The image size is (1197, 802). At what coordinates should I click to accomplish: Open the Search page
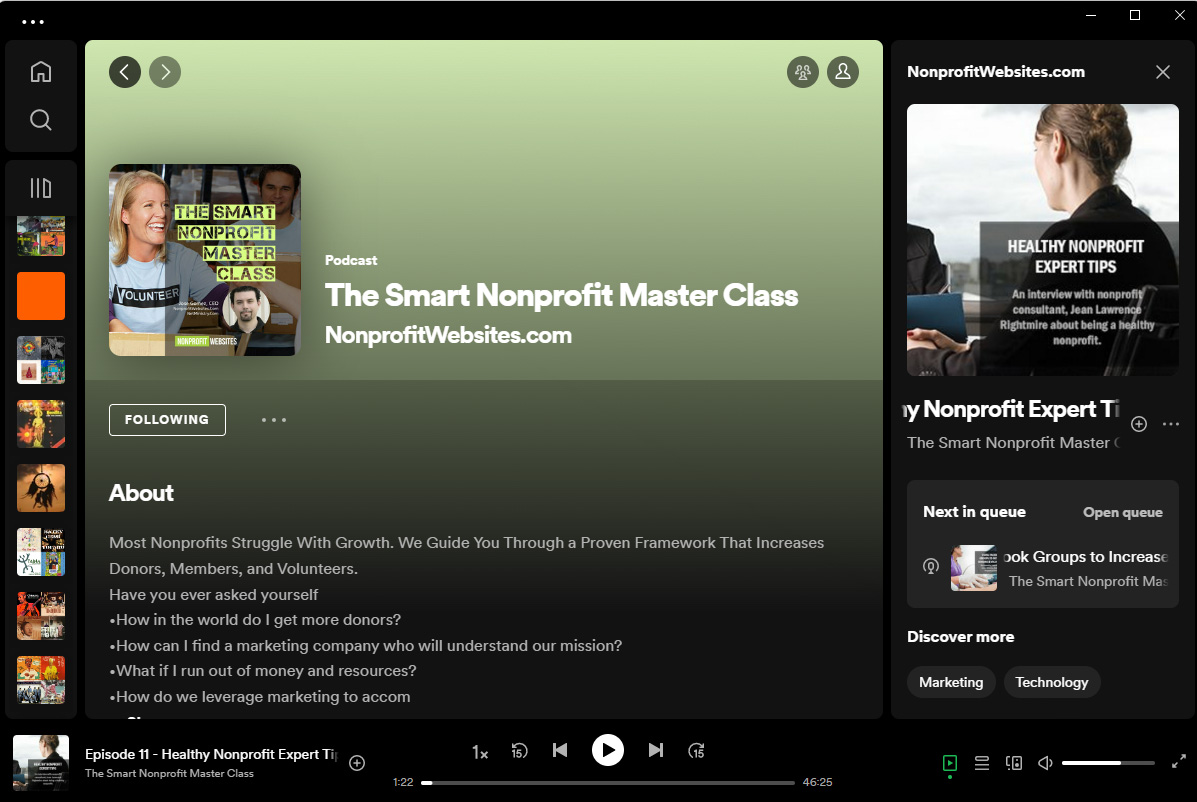pyautogui.click(x=40, y=120)
